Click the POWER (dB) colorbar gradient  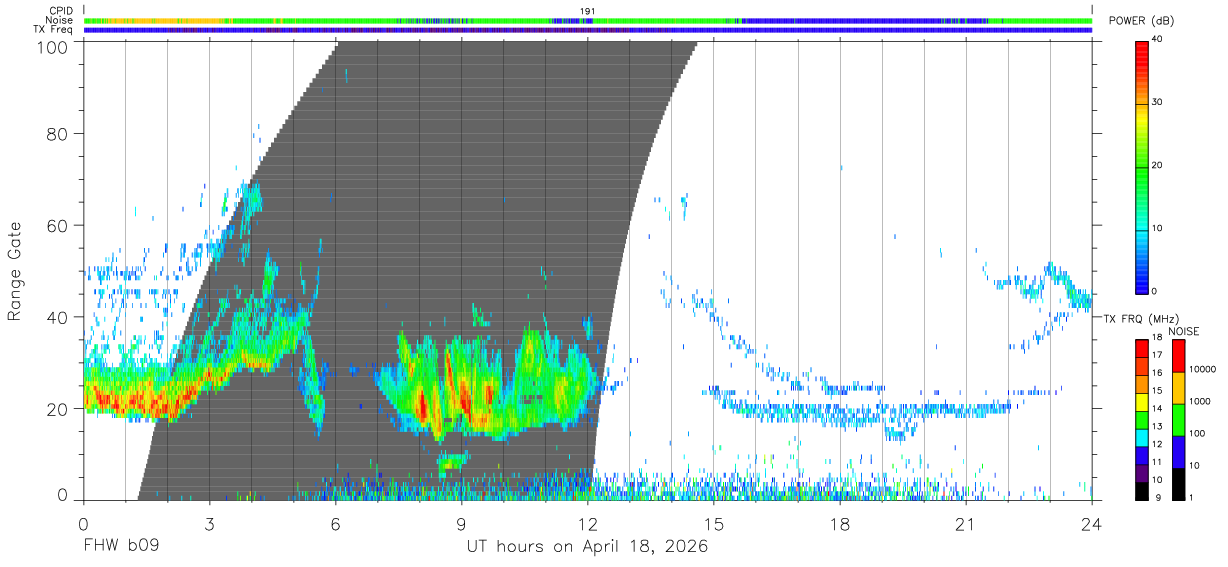pos(1142,166)
